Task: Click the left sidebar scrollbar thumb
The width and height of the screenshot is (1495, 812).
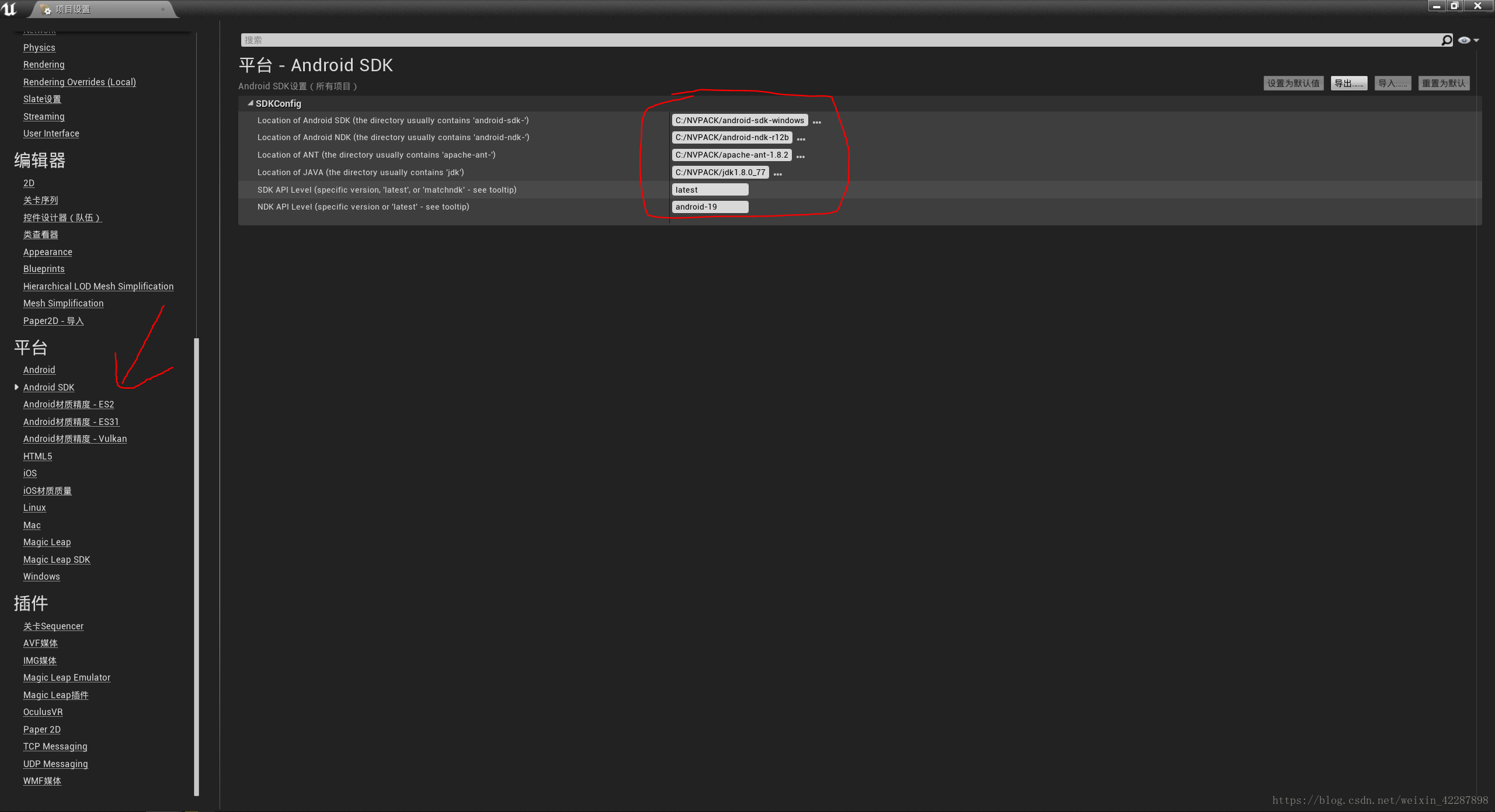Action: (x=196, y=566)
